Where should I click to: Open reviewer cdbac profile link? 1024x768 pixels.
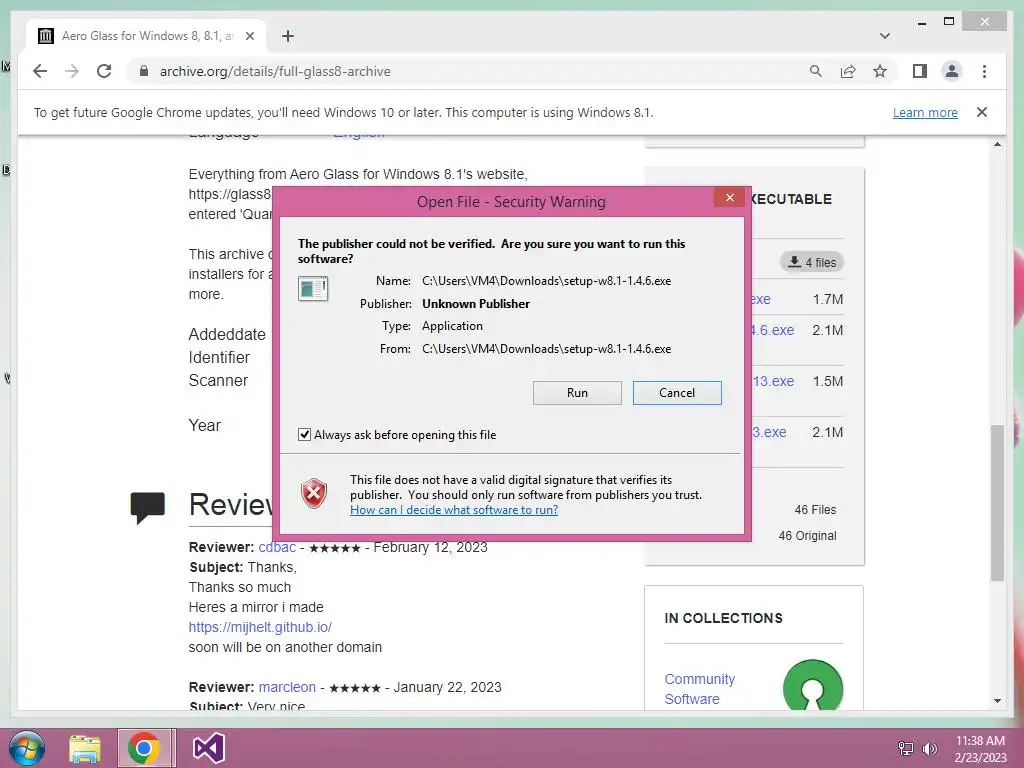[x=277, y=547]
